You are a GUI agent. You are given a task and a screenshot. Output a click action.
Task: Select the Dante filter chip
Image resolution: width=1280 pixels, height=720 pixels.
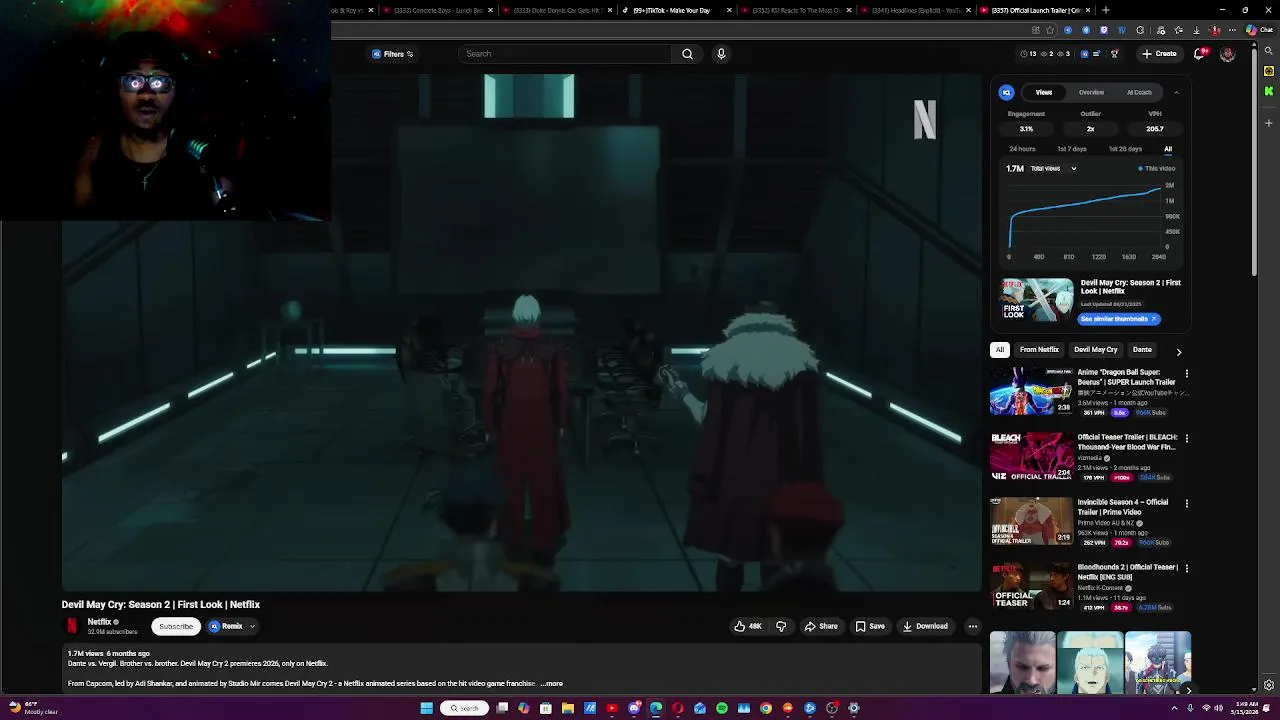(1142, 350)
